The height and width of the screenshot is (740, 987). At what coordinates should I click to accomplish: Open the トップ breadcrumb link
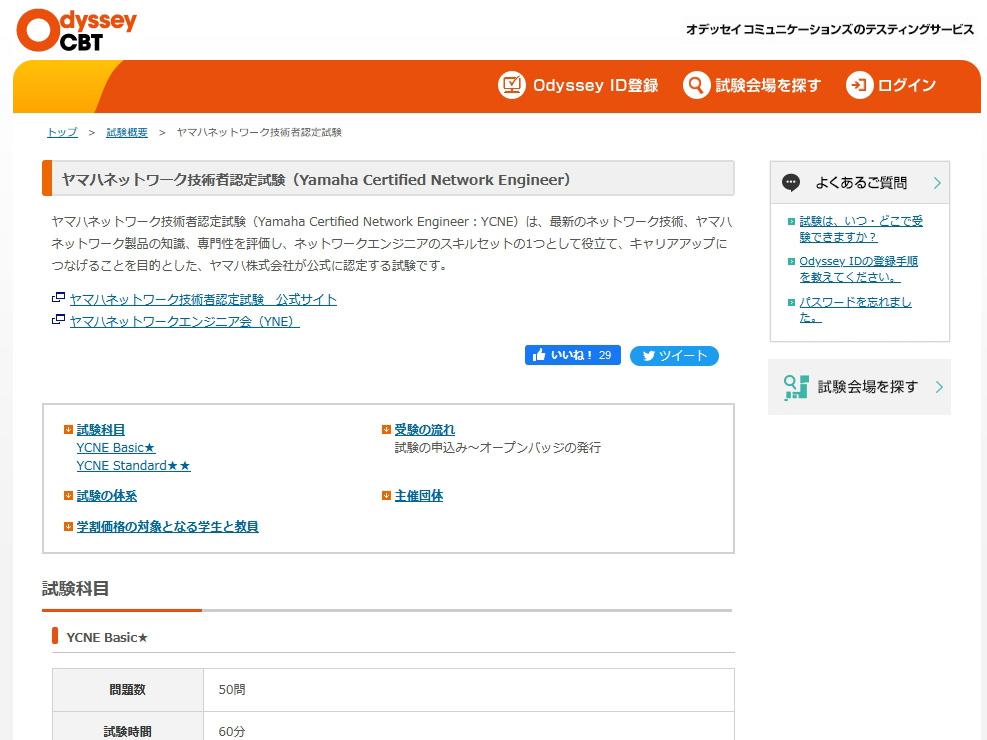(x=61, y=131)
